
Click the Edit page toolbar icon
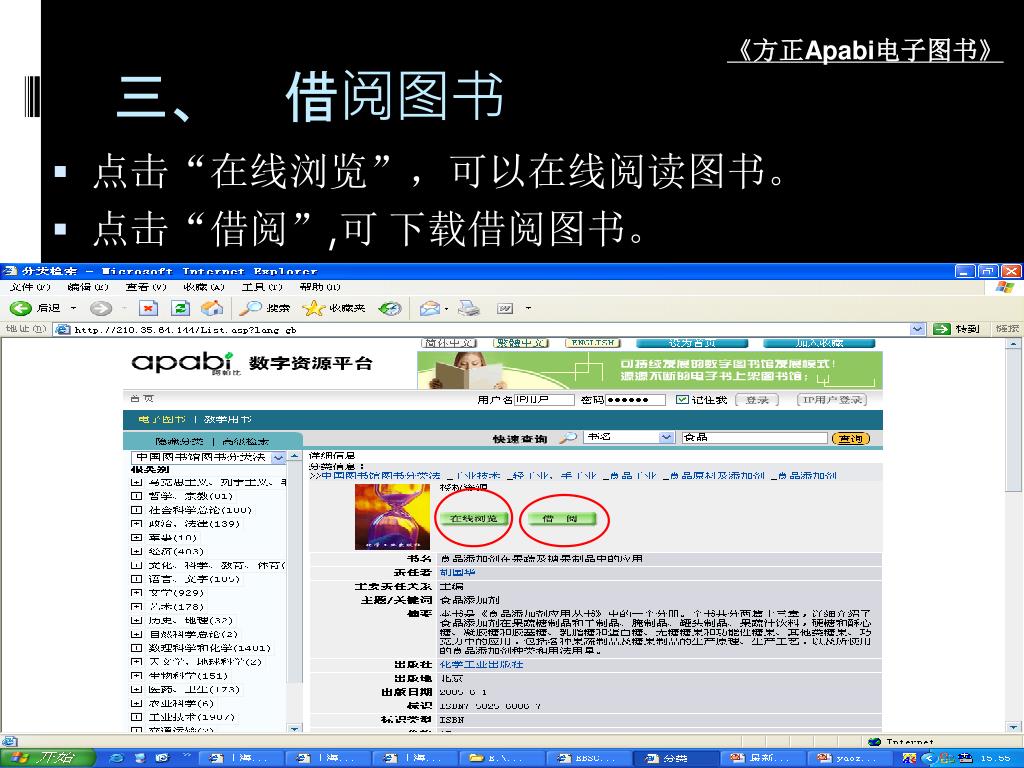pos(505,308)
